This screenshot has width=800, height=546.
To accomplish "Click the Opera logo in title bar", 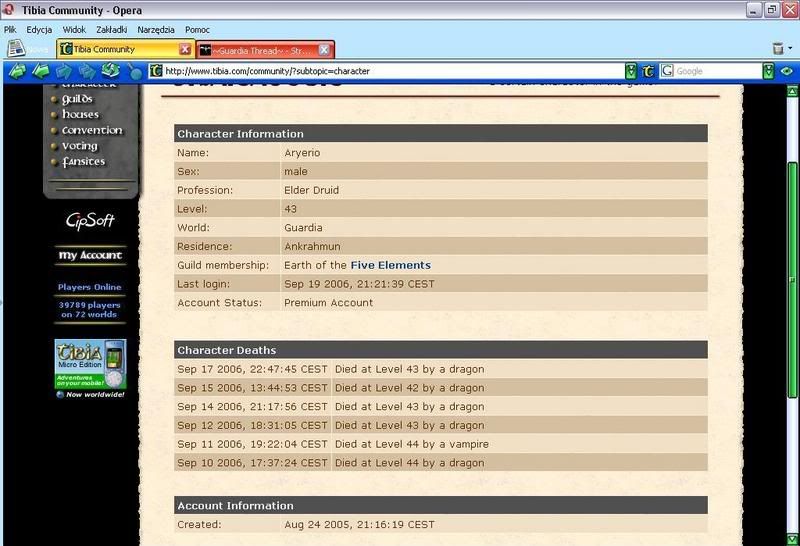I will pyautogui.click(x=8, y=10).
